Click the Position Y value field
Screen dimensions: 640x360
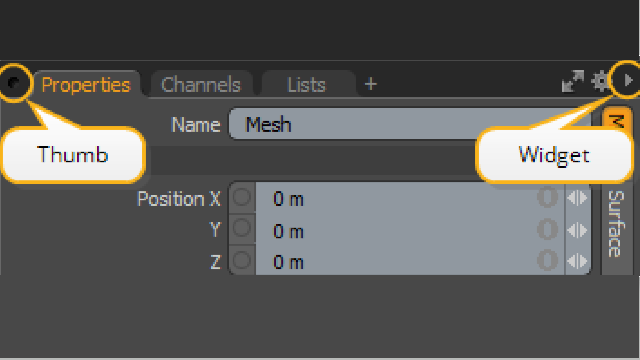(x=410, y=230)
